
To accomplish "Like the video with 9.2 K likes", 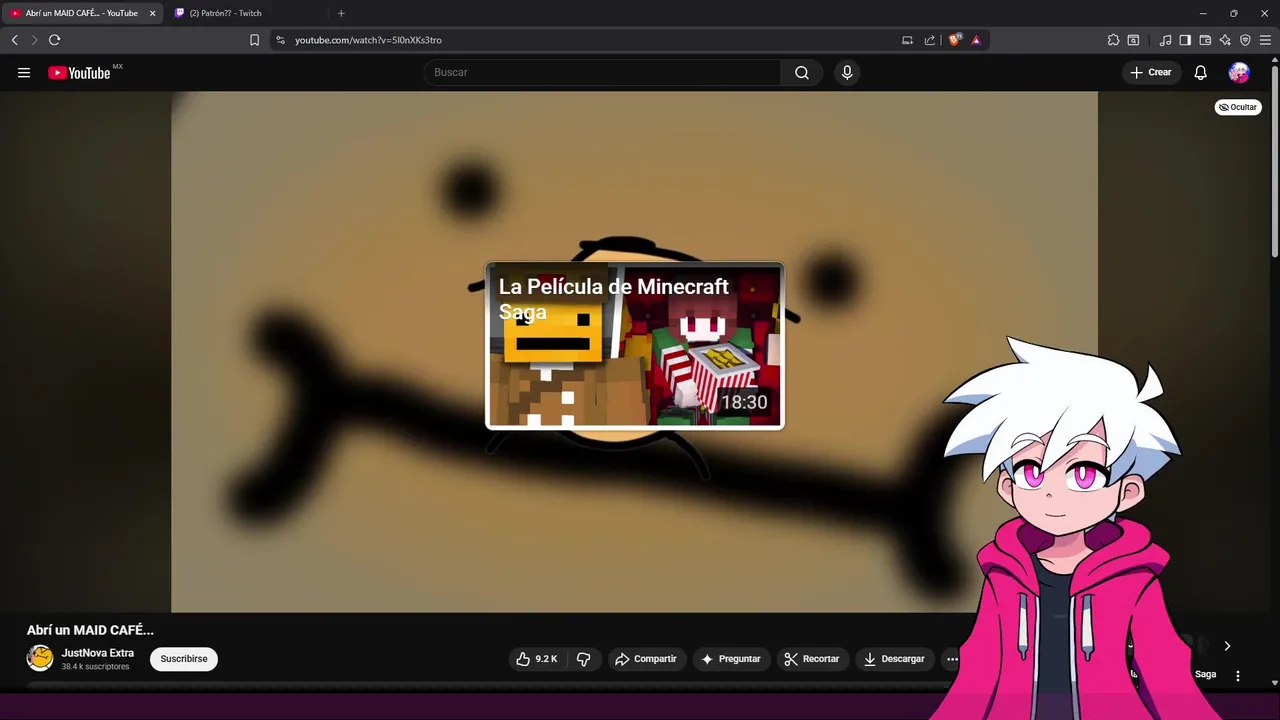I will 536,659.
